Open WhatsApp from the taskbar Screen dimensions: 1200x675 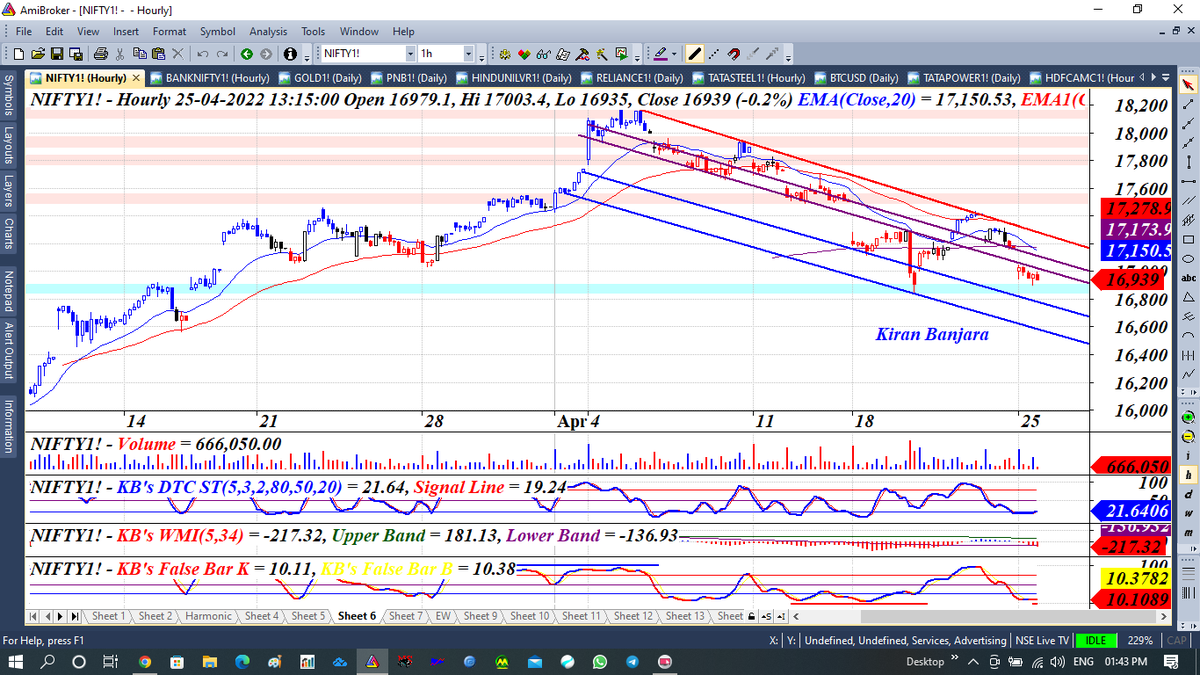tap(599, 661)
